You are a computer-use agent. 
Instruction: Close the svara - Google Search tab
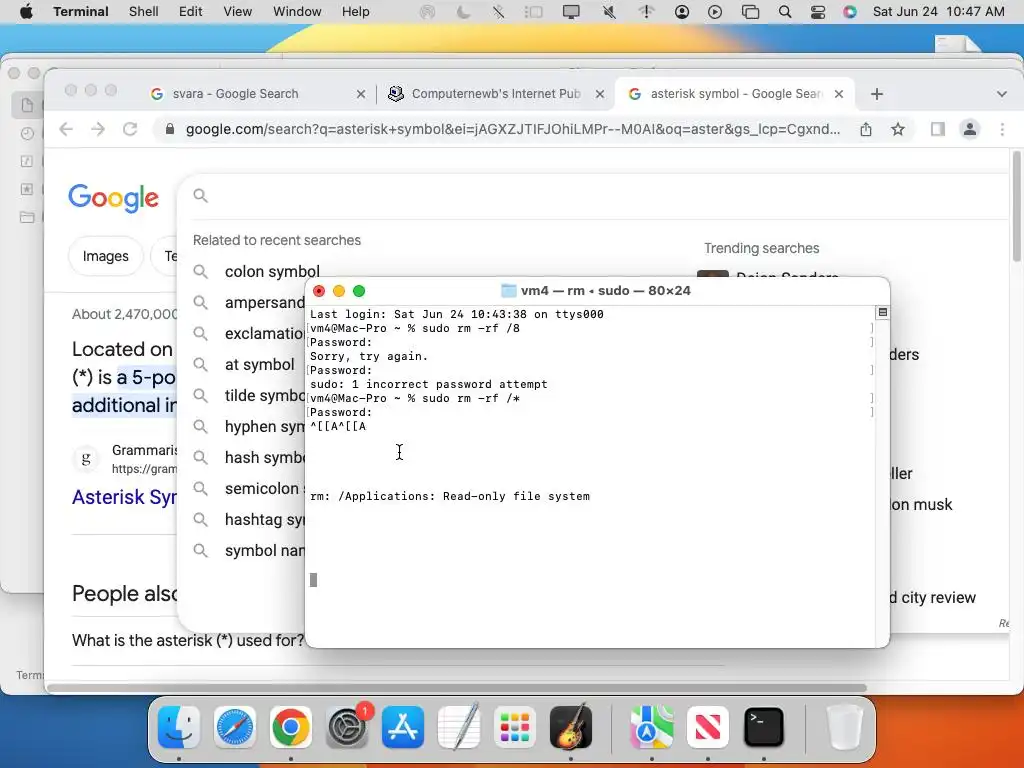(360, 94)
